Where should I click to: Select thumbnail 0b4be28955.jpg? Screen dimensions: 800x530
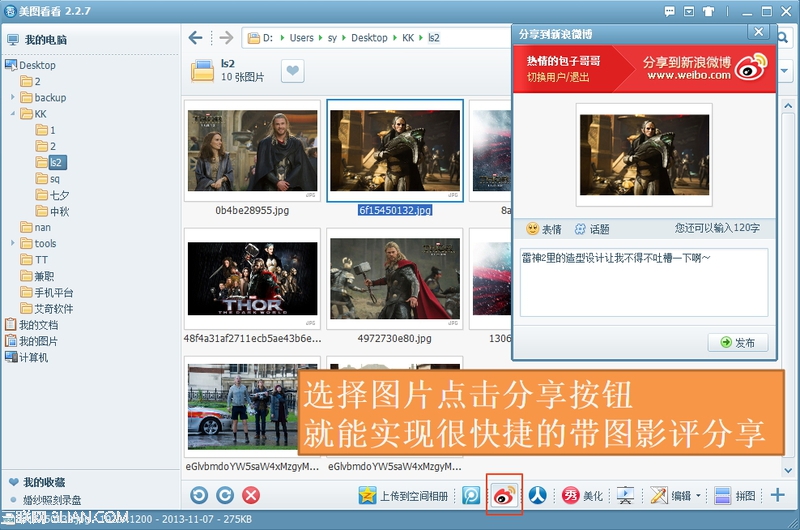(x=252, y=150)
